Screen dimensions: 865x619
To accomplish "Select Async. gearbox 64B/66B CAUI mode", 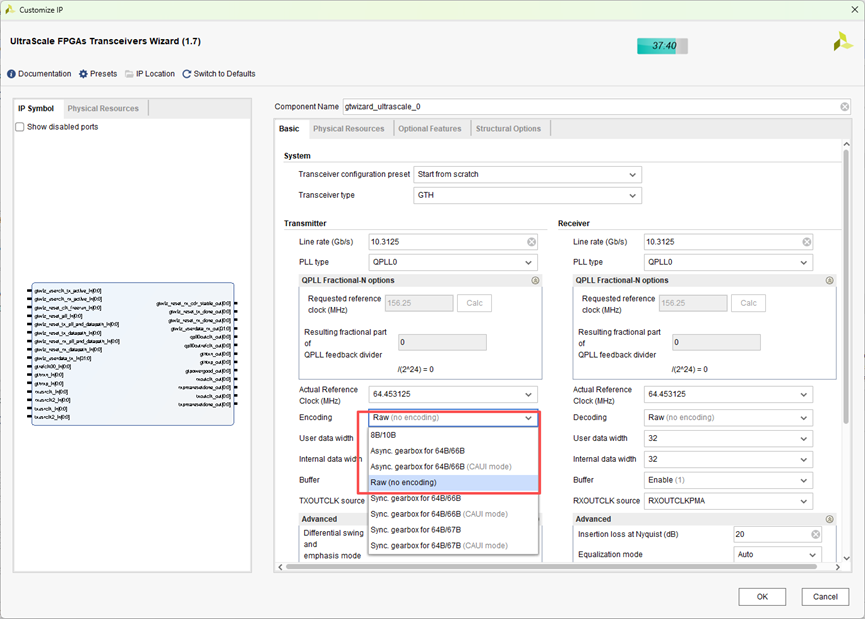I will click(453, 467).
